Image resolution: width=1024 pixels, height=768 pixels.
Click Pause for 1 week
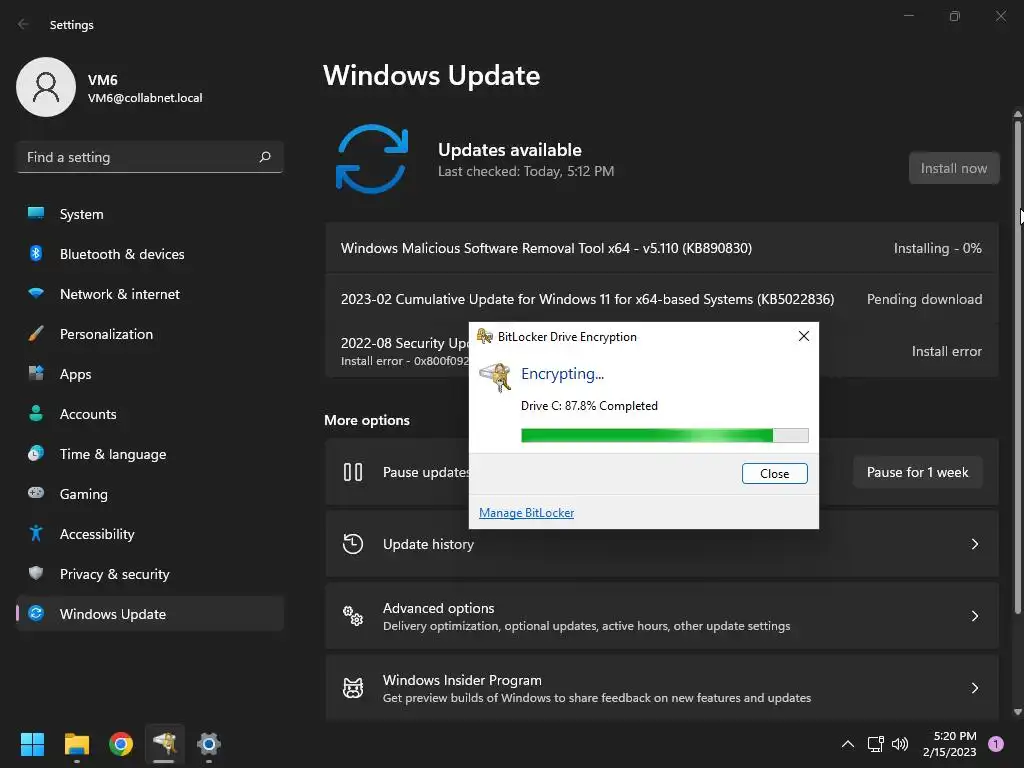point(918,472)
